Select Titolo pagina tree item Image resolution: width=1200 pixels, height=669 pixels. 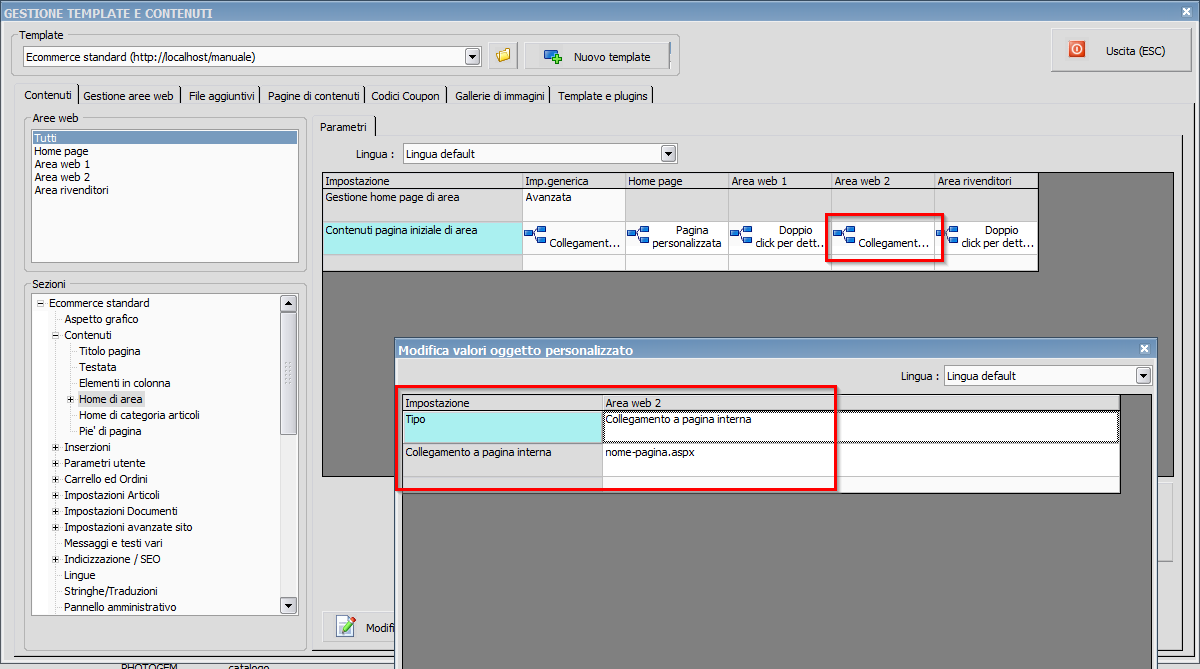pos(110,351)
